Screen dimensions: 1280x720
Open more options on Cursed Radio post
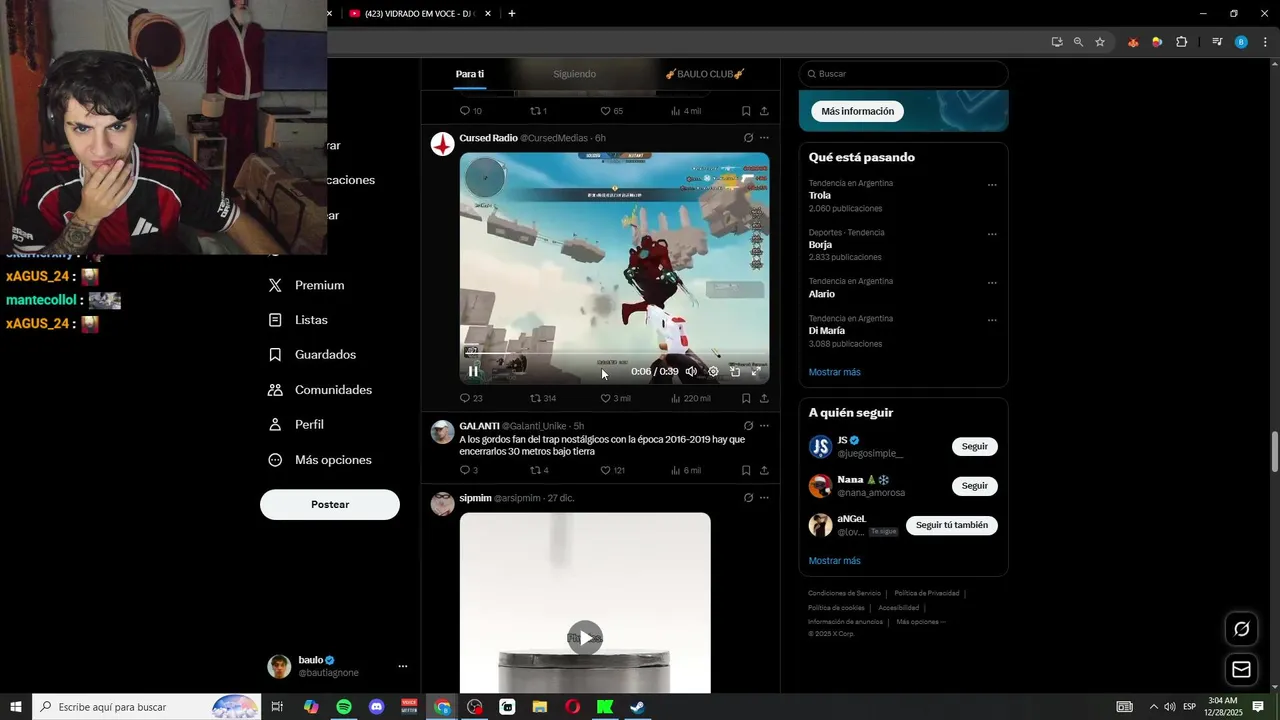tap(764, 138)
